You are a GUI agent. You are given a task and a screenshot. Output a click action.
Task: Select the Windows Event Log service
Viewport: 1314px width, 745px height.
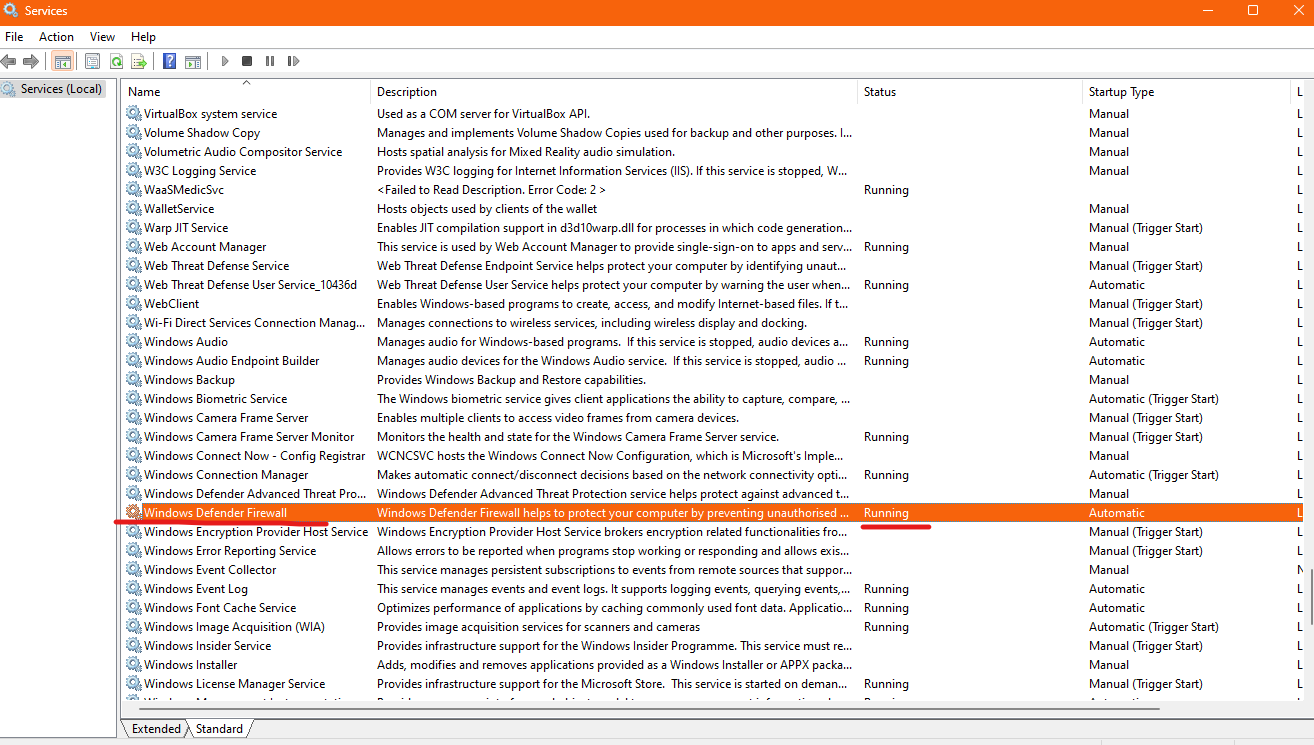(x=195, y=588)
